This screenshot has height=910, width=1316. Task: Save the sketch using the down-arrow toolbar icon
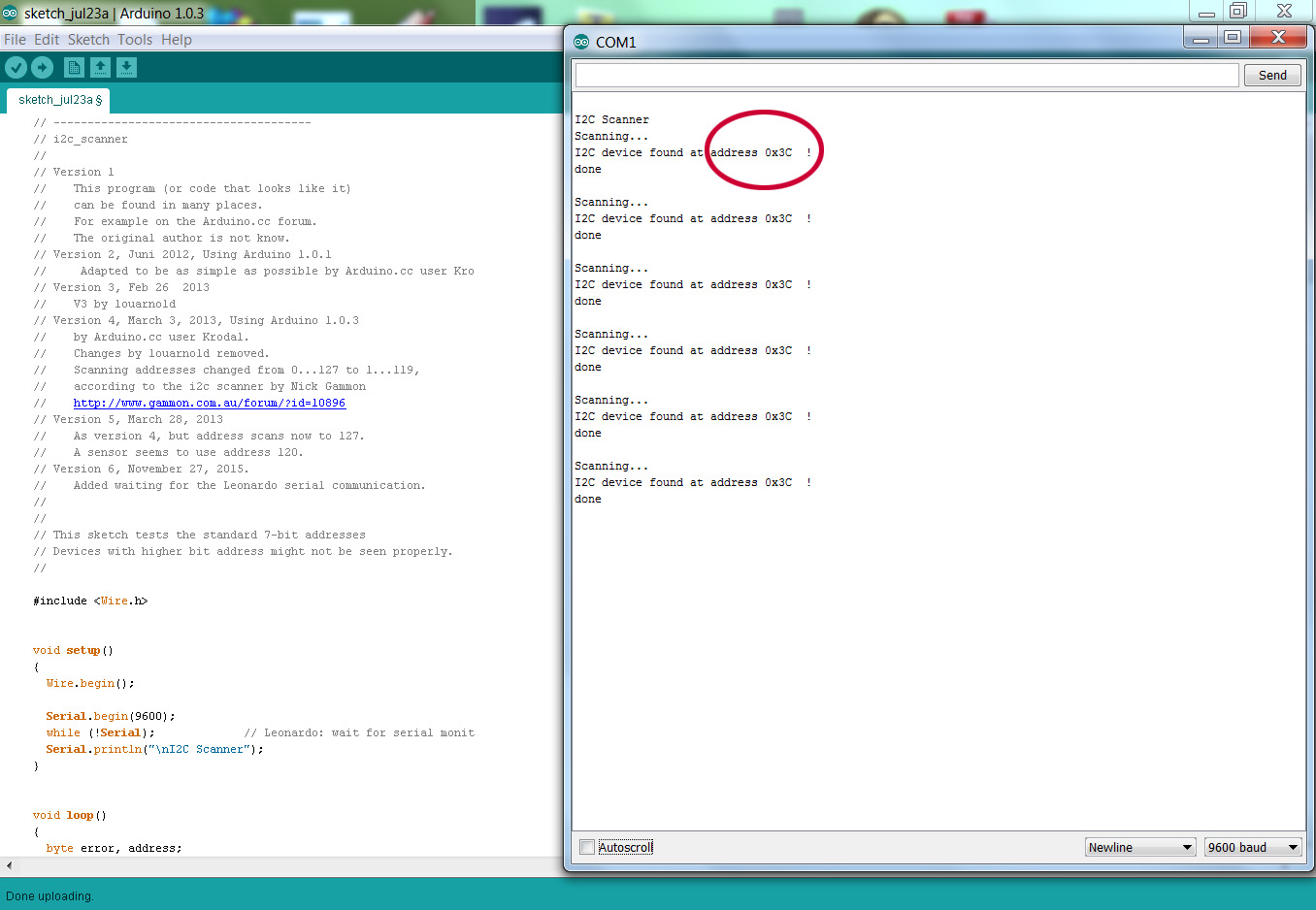click(x=127, y=68)
